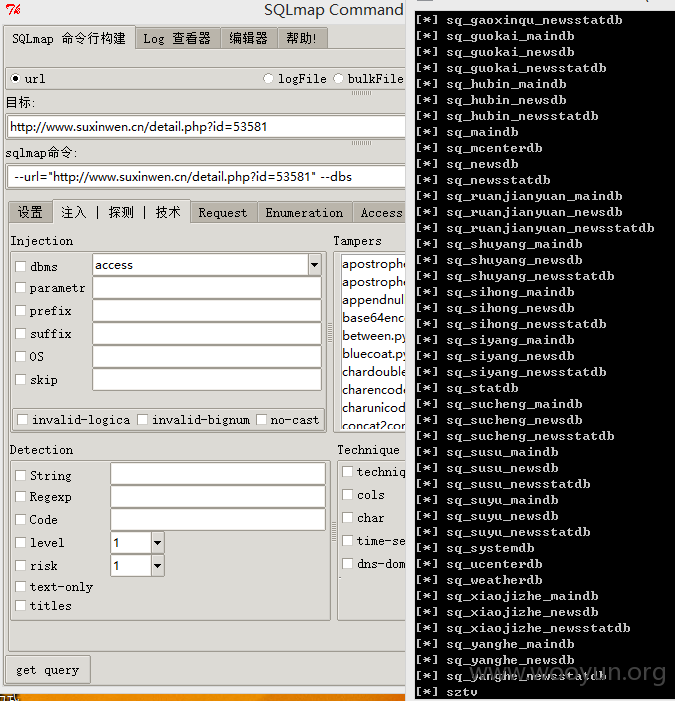Click sq_ucenterdb in console output
Screen dimensions: 675x701
pyautogui.click(x=494, y=564)
